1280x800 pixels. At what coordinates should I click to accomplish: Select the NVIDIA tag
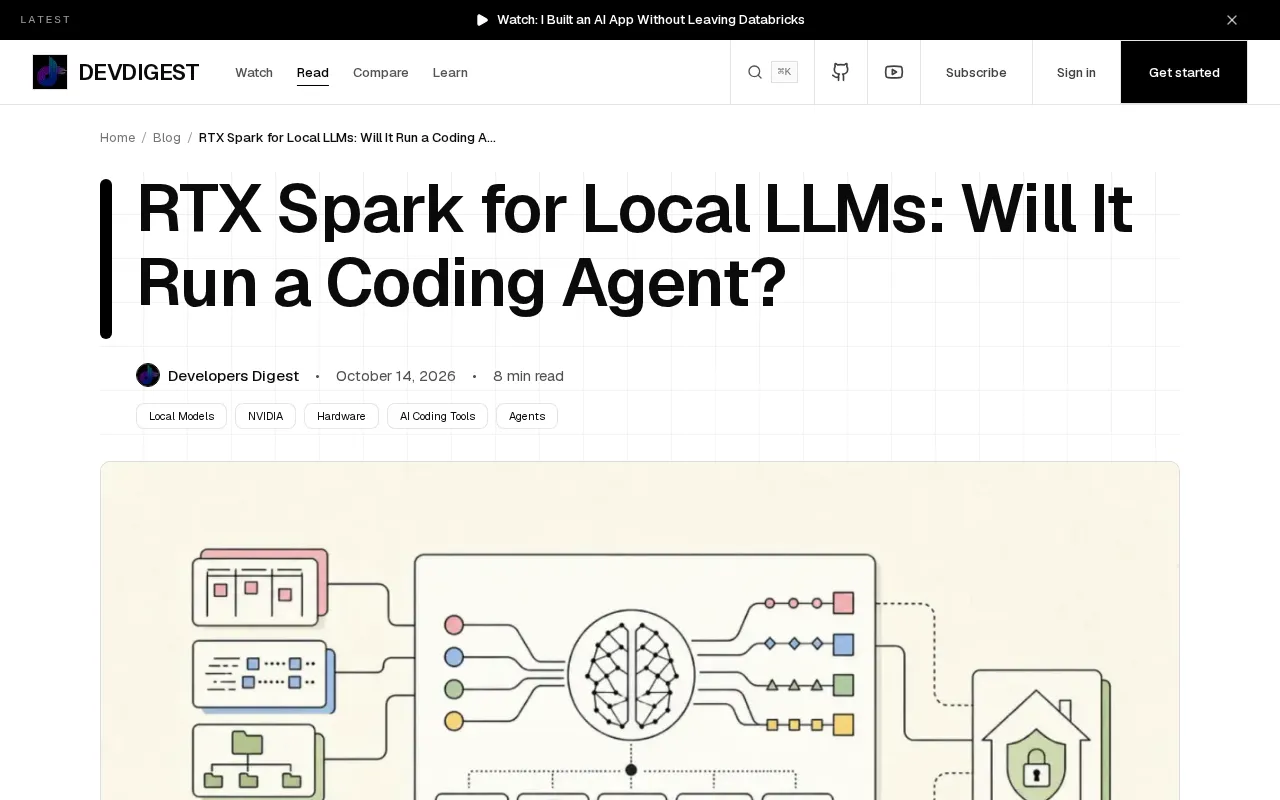(265, 416)
